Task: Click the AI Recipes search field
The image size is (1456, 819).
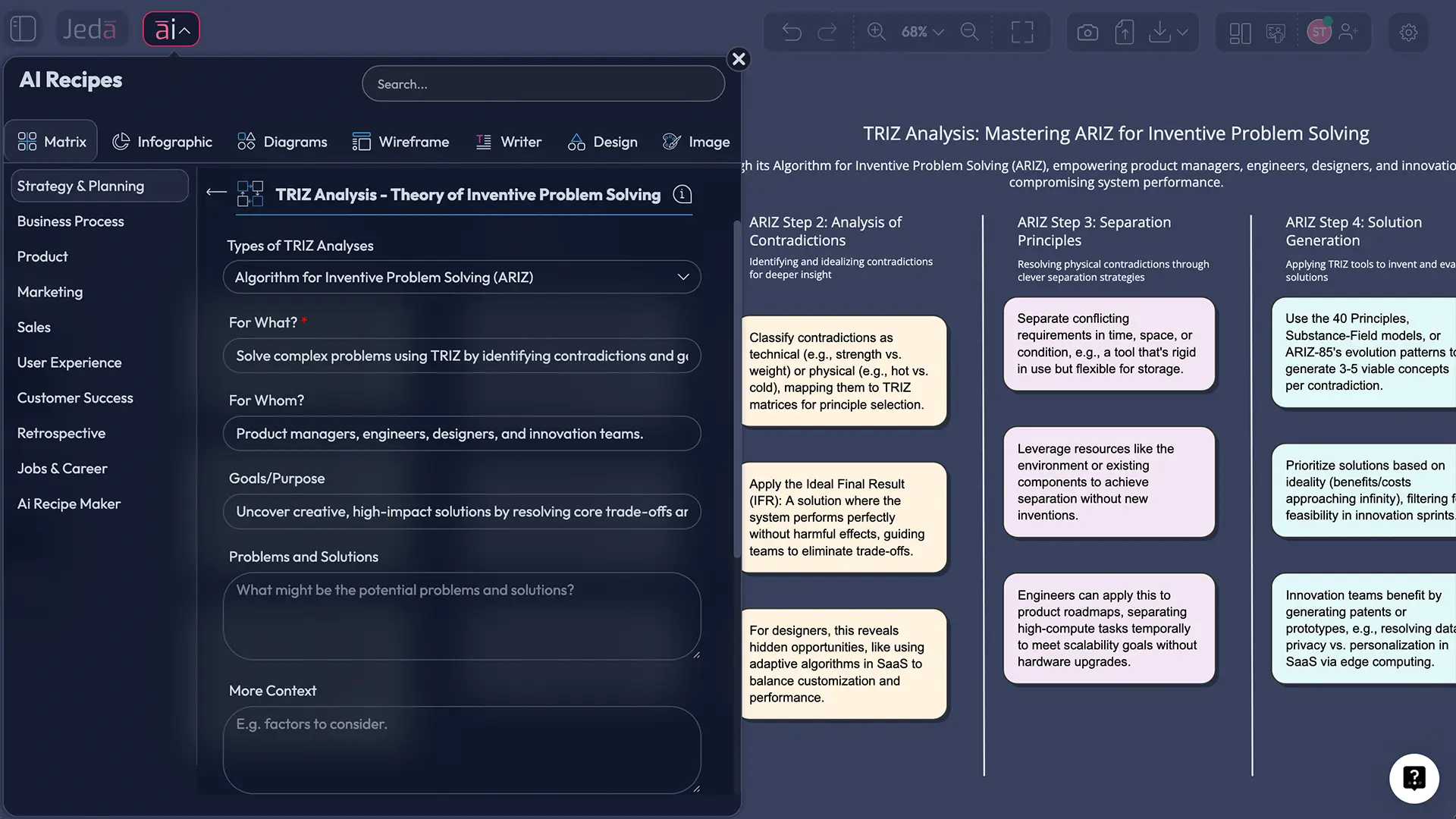Action: (543, 84)
